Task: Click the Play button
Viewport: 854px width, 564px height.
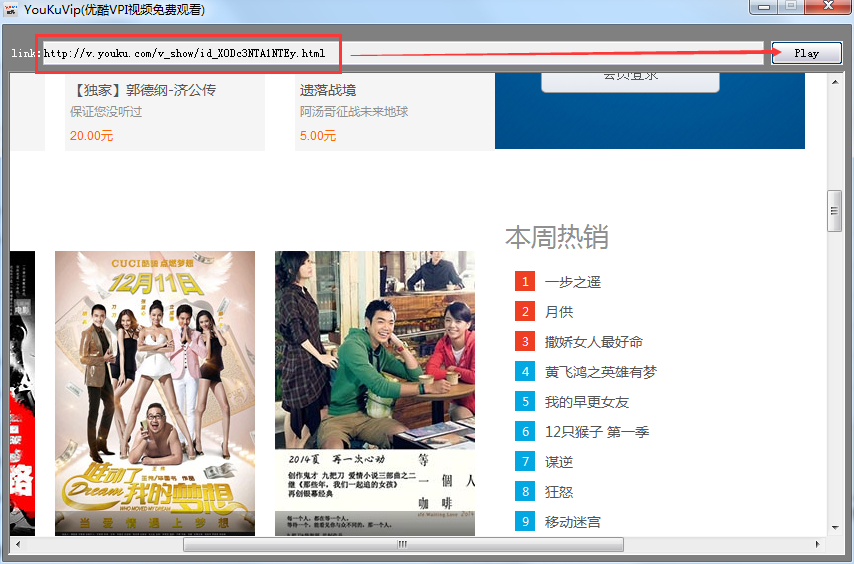Action: [x=807, y=53]
